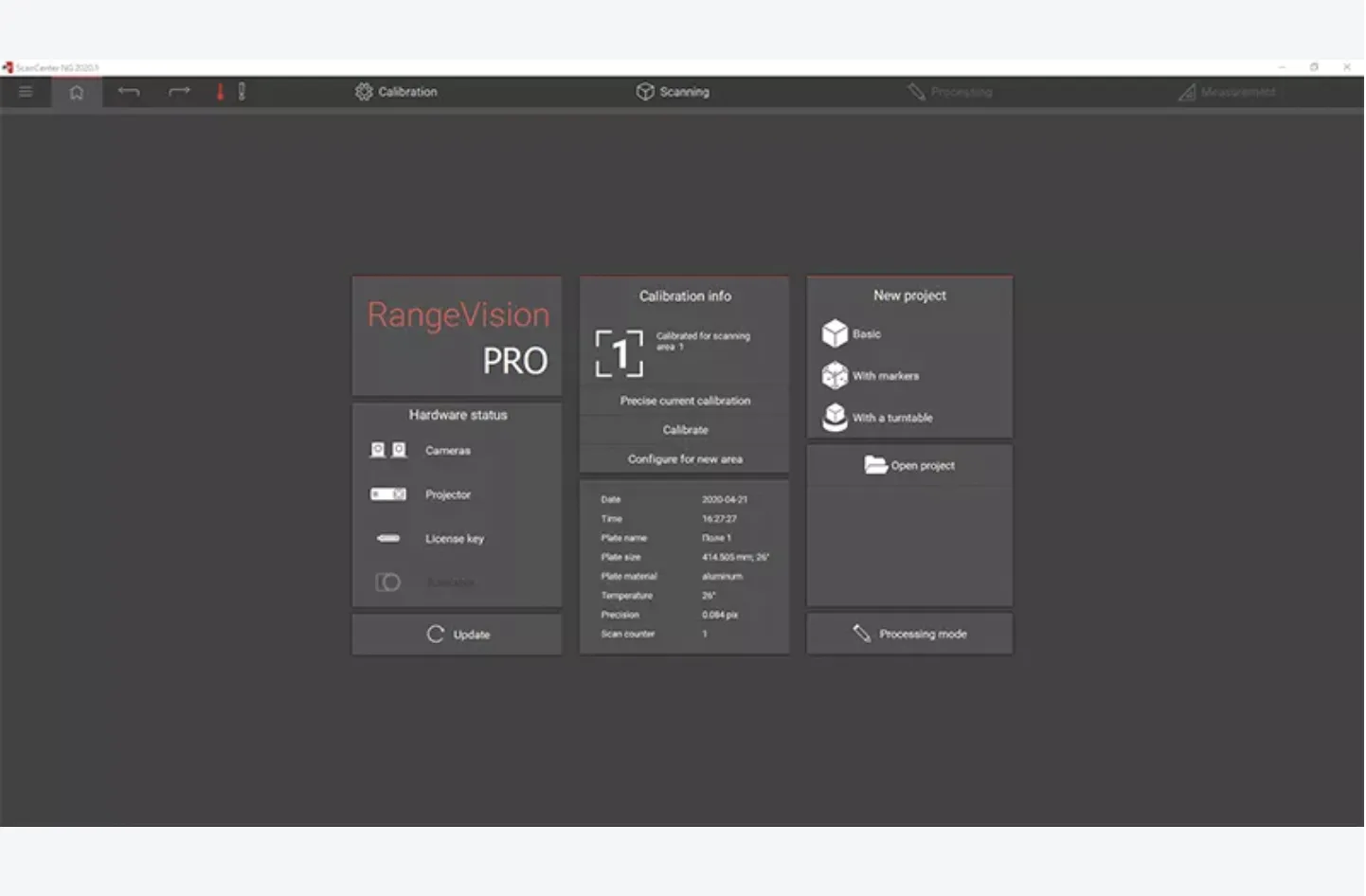
Task: Choose Configure for new area
Action: tap(685, 459)
